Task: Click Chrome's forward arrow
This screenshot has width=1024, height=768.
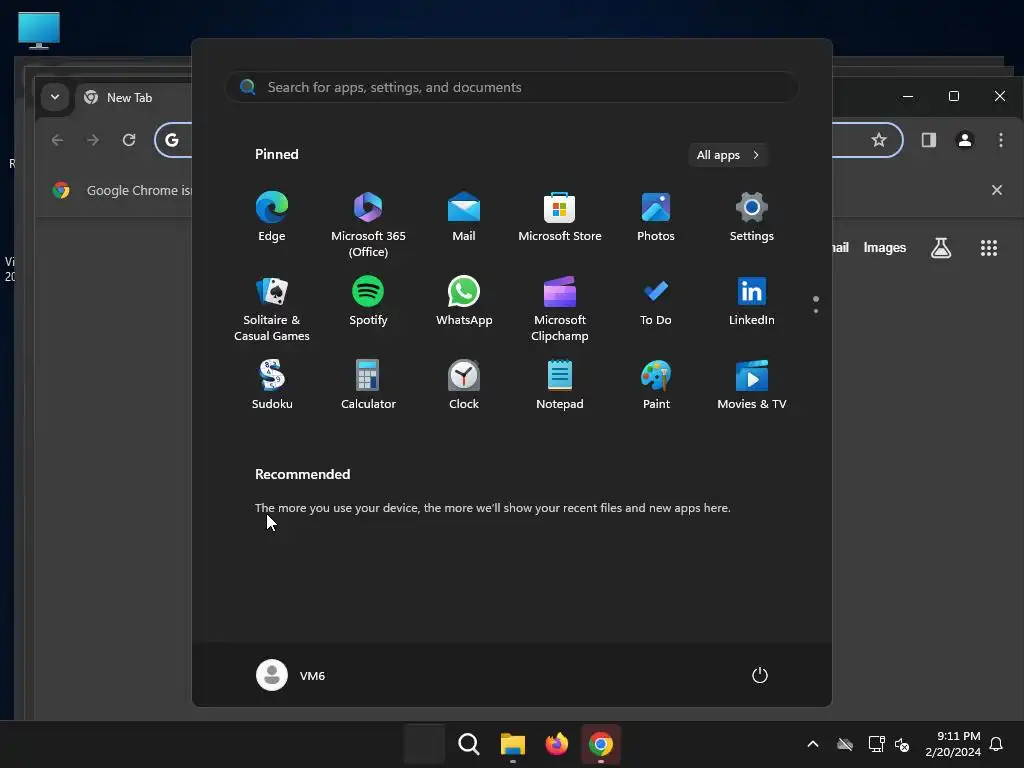Action: [93, 140]
